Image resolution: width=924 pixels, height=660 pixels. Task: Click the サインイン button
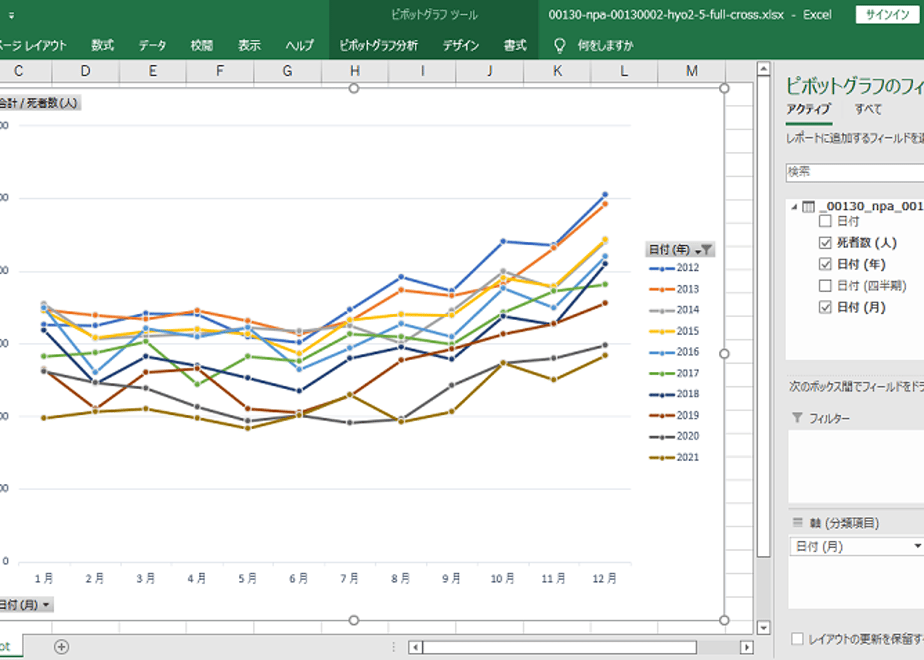(x=887, y=15)
